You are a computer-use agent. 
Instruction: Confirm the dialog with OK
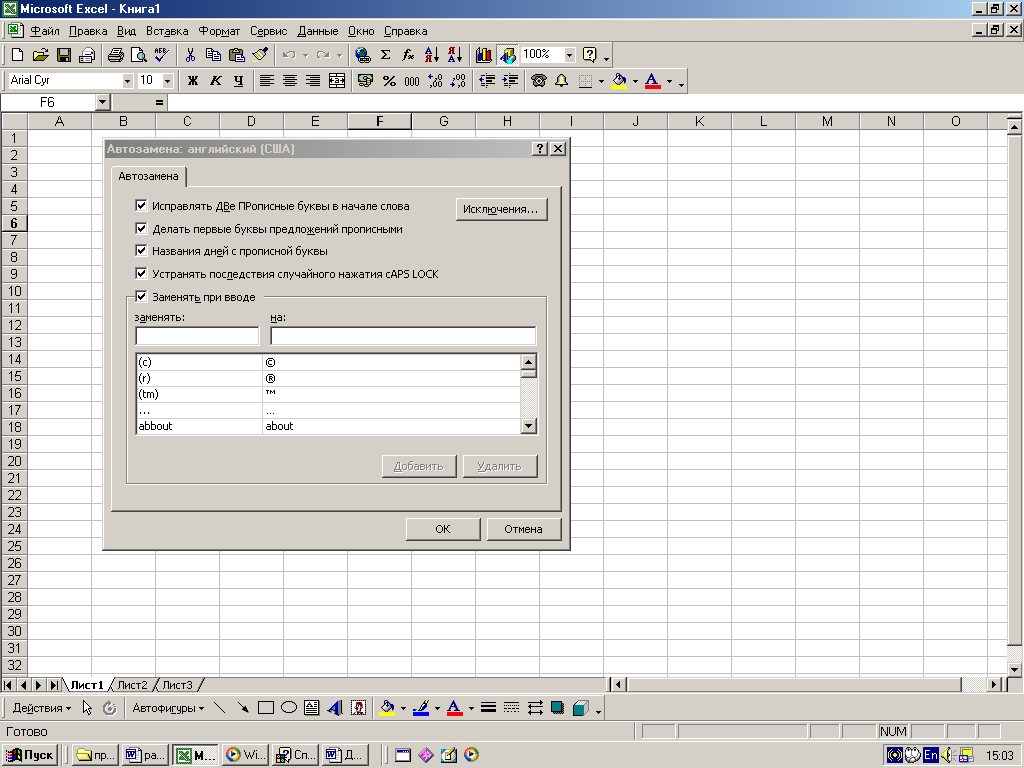tap(443, 529)
